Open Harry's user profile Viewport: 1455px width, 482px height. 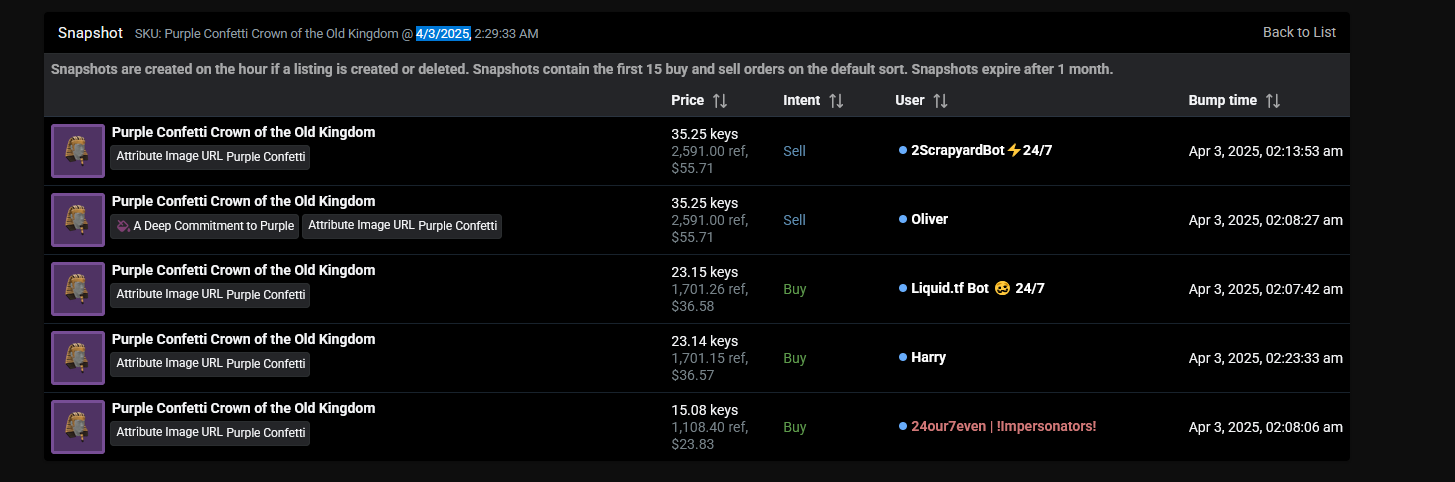pyautogui.click(x=928, y=357)
